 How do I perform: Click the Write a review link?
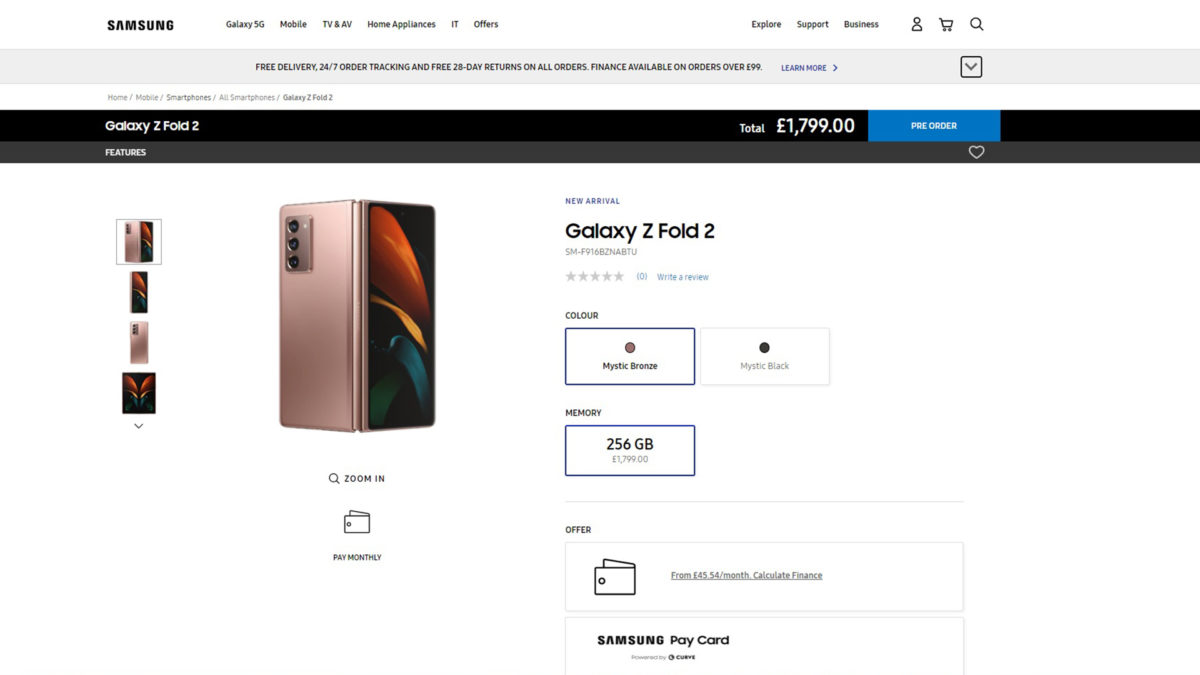[x=683, y=277]
